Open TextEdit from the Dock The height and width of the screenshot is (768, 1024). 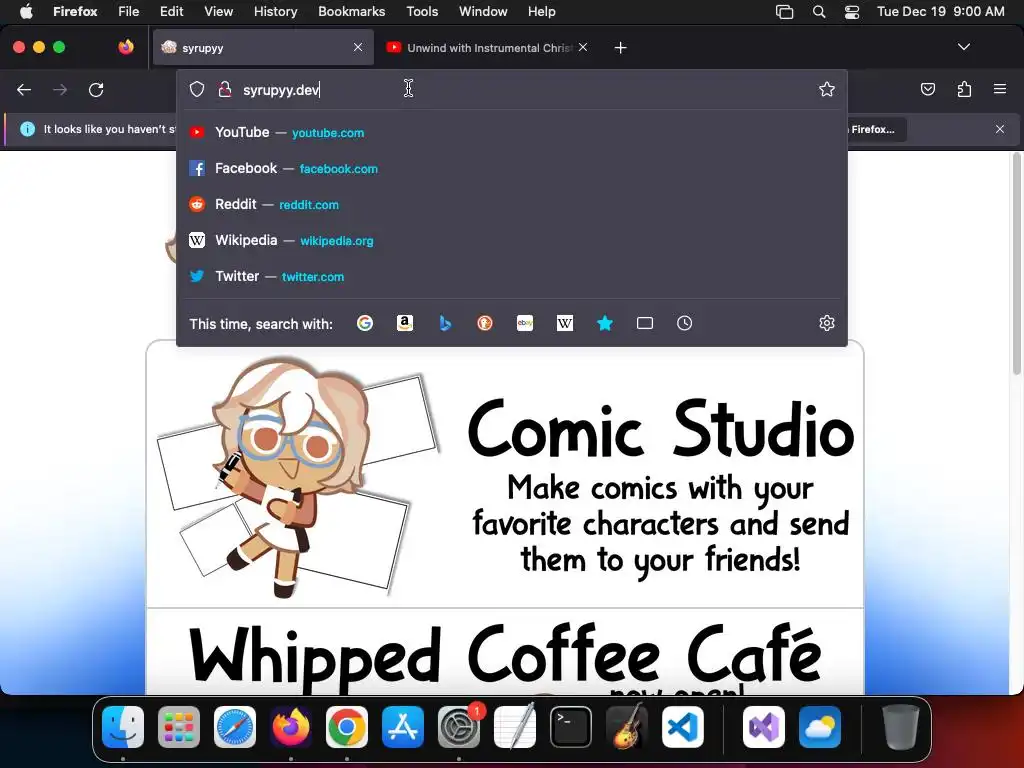(515, 727)
